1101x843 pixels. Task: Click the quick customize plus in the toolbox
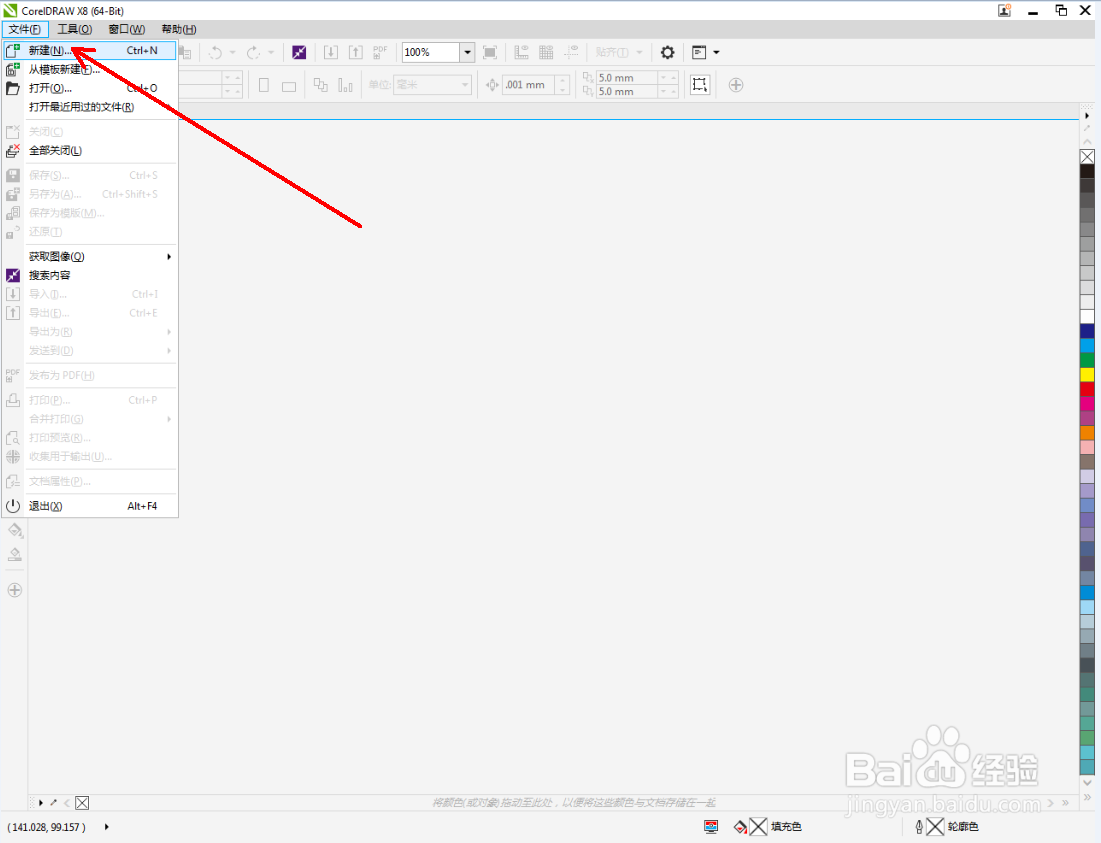(15, 590)
